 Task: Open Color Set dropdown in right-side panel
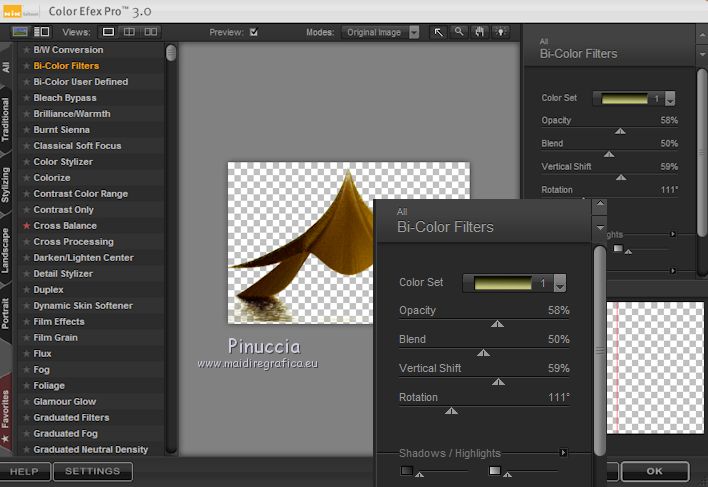pos(670,98)
